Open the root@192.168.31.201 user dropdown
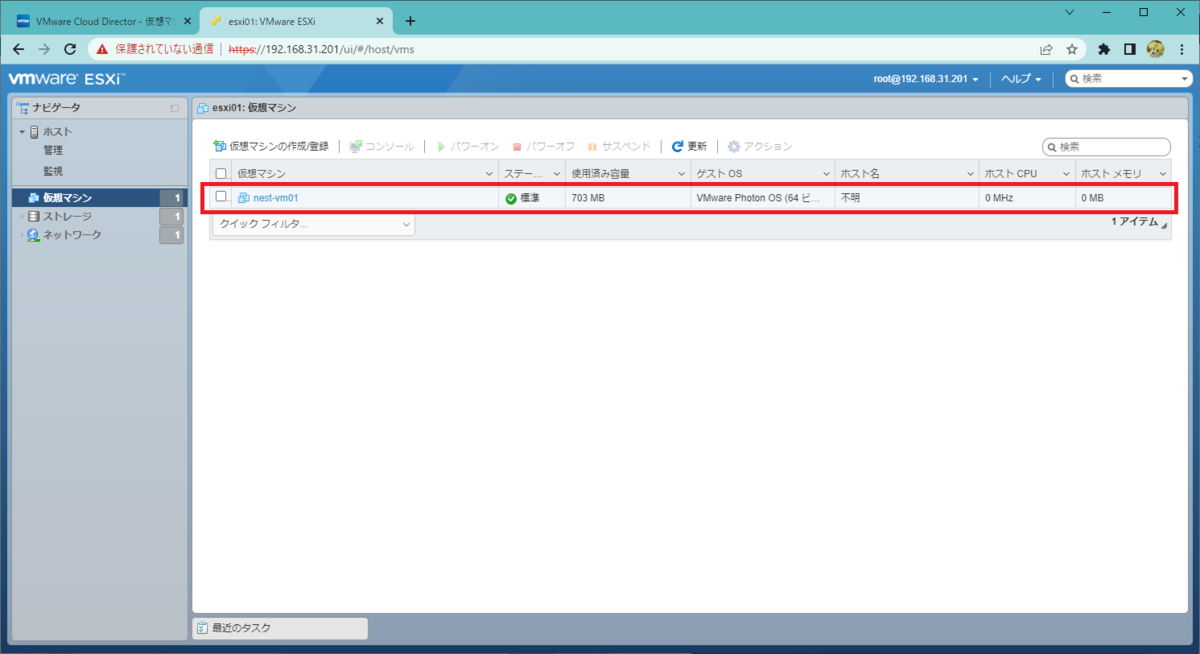 [926, 79]
